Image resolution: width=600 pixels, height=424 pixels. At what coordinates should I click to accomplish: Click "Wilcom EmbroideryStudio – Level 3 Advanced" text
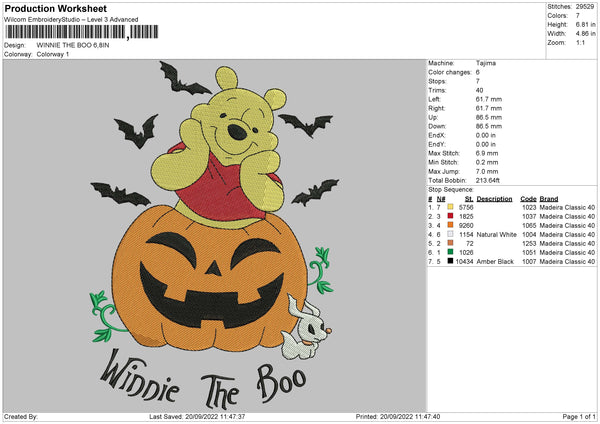coord(71,20)
